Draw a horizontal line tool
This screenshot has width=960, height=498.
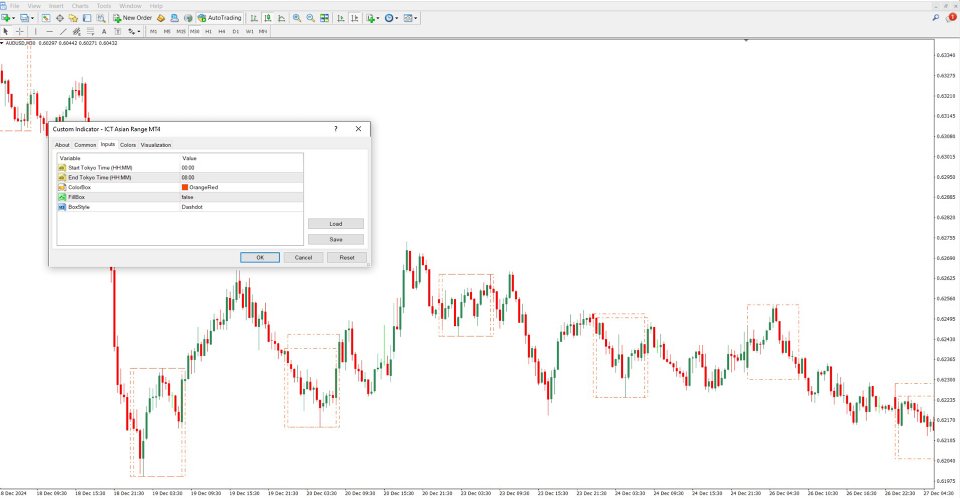click(x=50, y=31)
